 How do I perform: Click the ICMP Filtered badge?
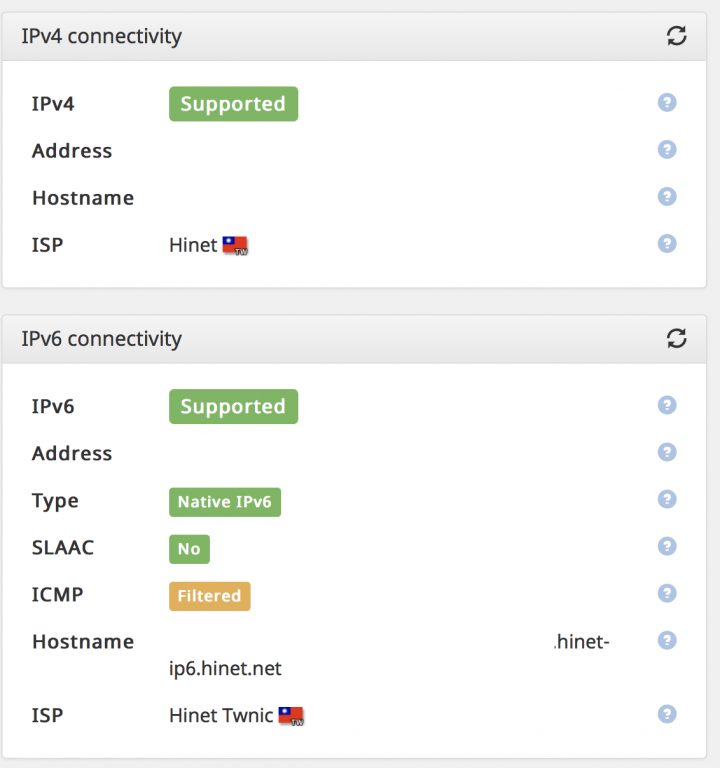[x=210, y=596]
